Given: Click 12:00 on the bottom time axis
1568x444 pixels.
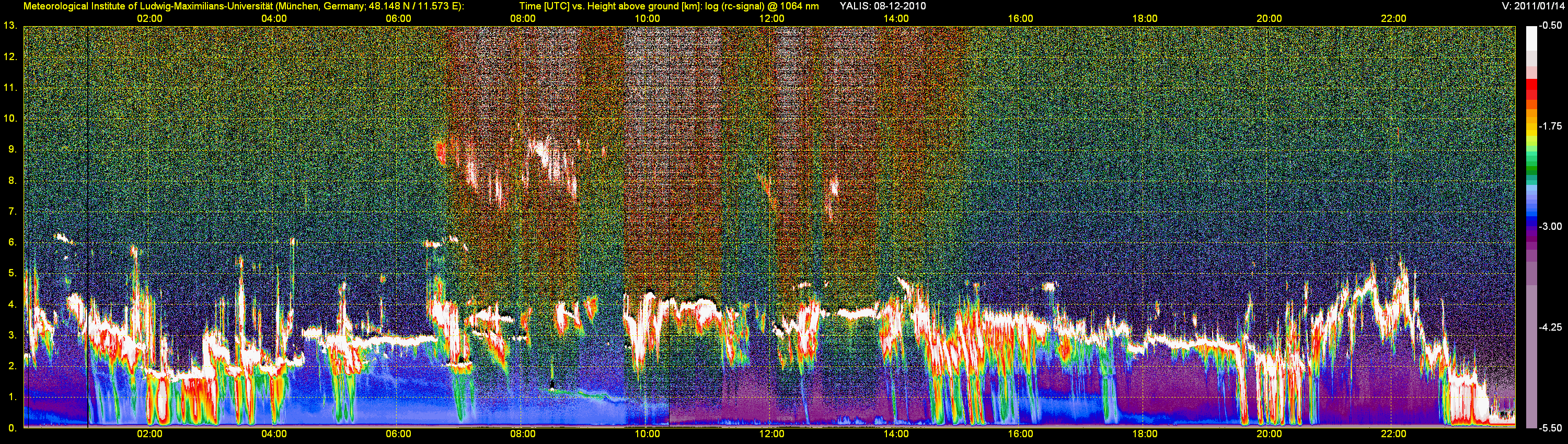Looking at the screenshot, I should click(771, 434).
